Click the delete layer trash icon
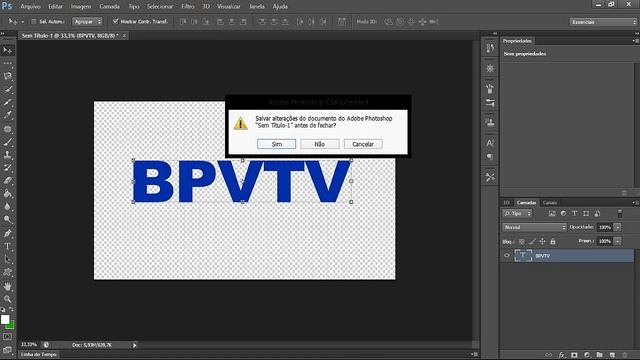The image size is (640, 360). 624,355
